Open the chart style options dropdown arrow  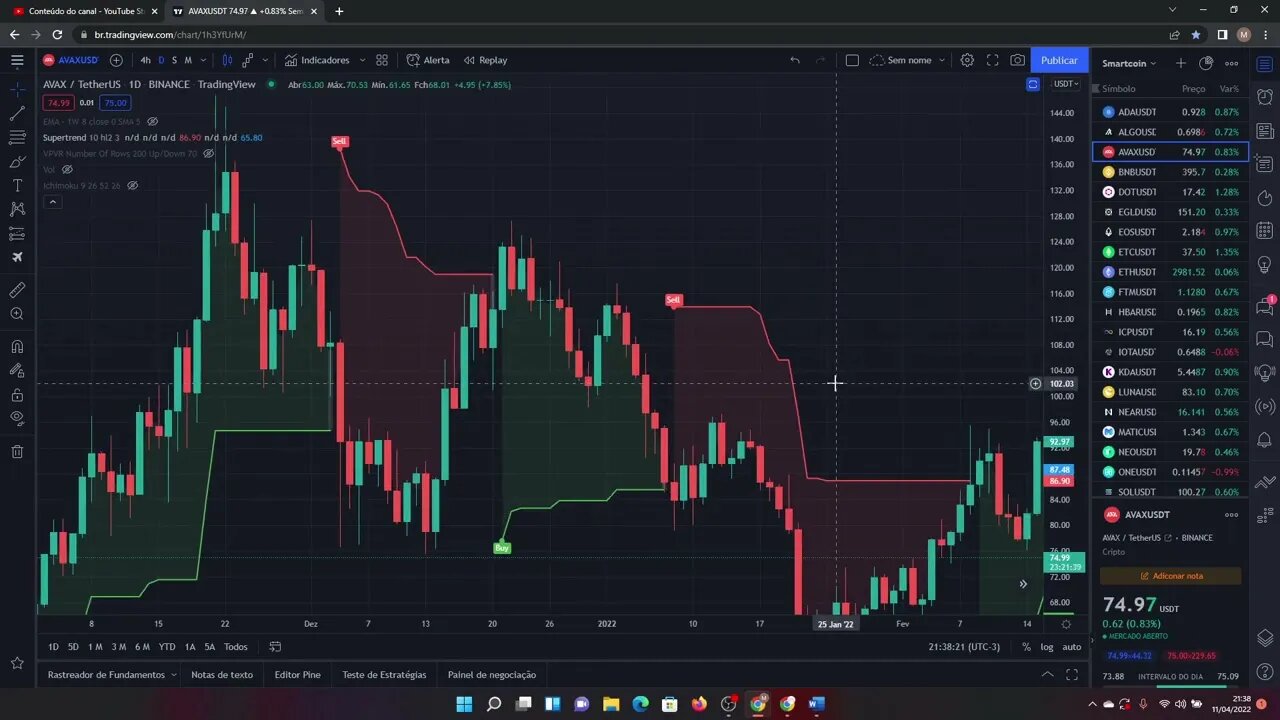265,60
